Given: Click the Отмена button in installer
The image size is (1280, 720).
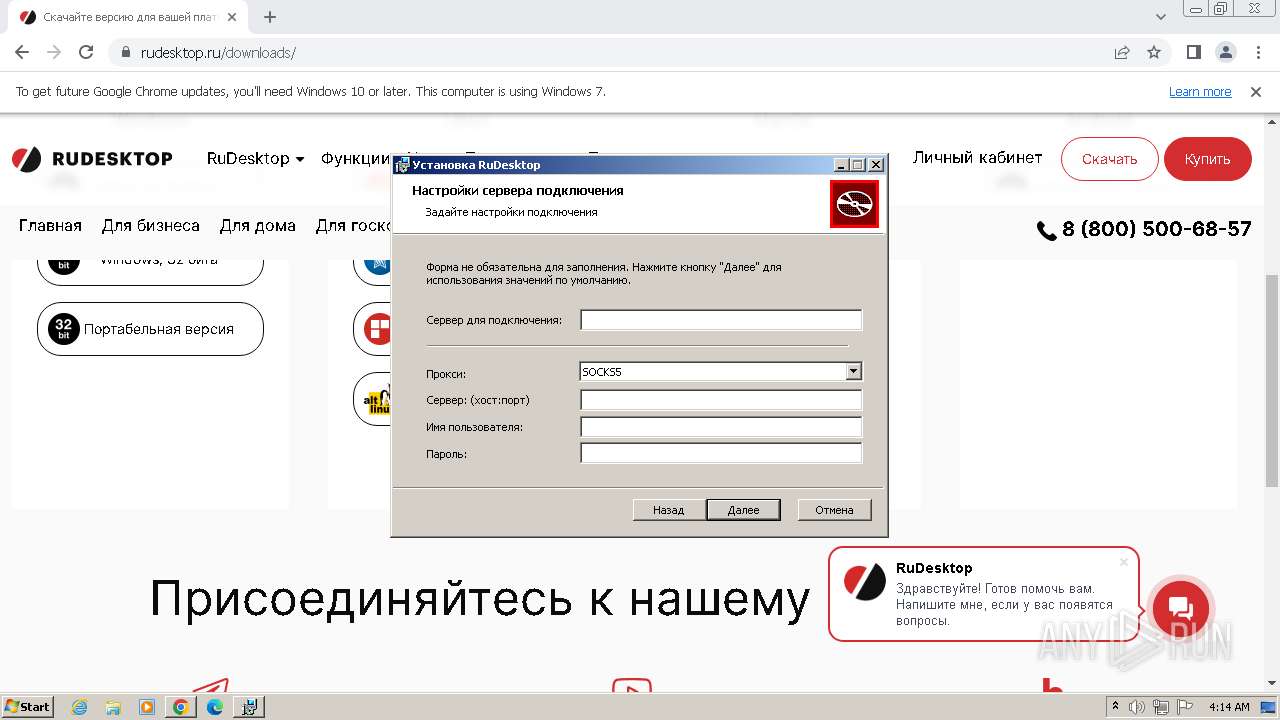Looking at the screenshot, I should (834, 510).
